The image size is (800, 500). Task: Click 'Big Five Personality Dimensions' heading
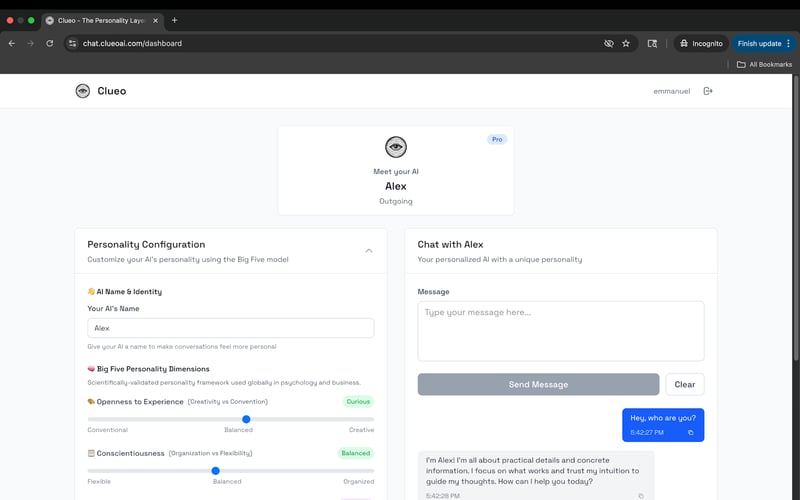click(x=153, y=369)
